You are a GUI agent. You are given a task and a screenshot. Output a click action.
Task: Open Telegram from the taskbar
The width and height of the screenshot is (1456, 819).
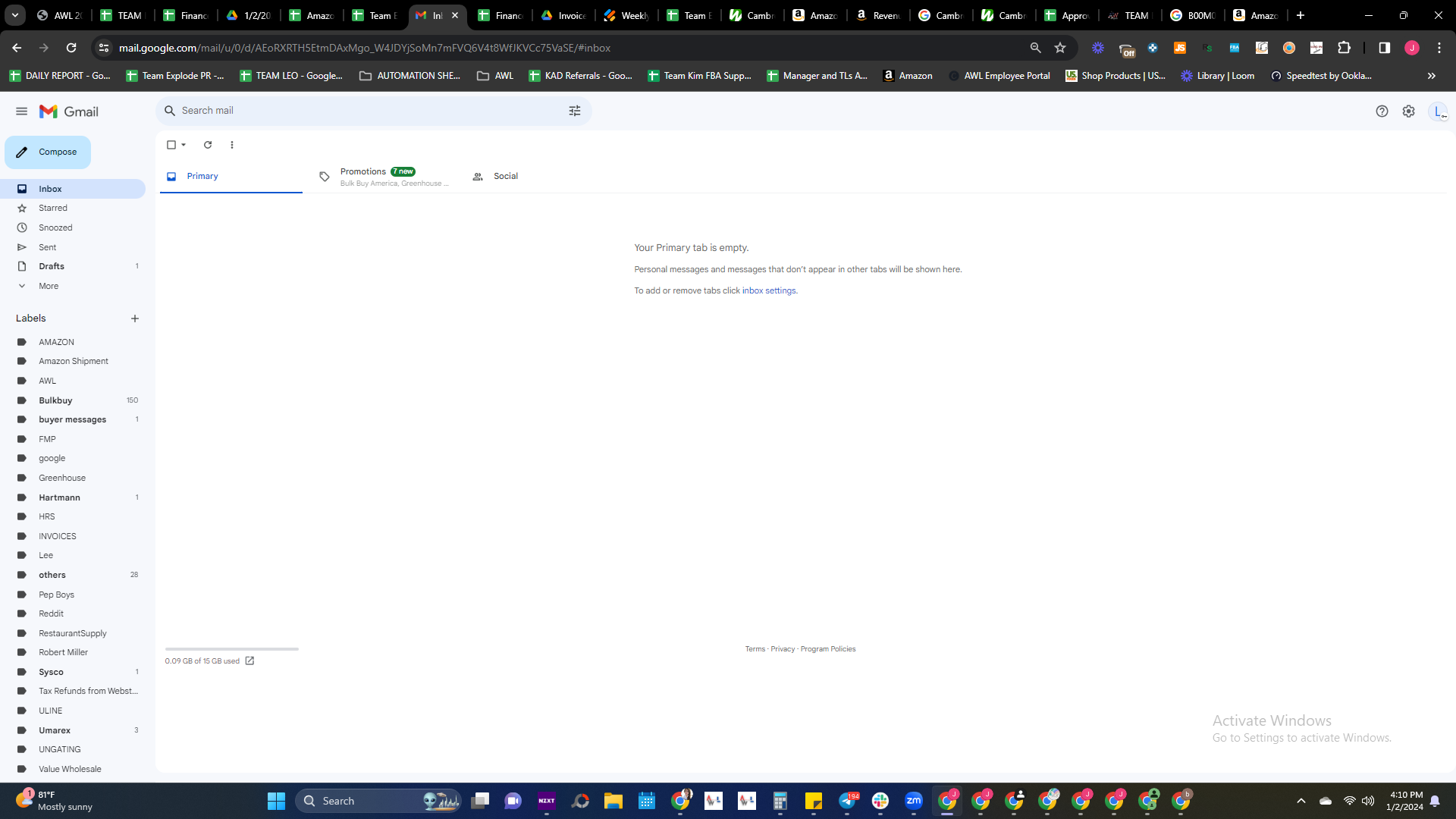(x=847, y=801)
